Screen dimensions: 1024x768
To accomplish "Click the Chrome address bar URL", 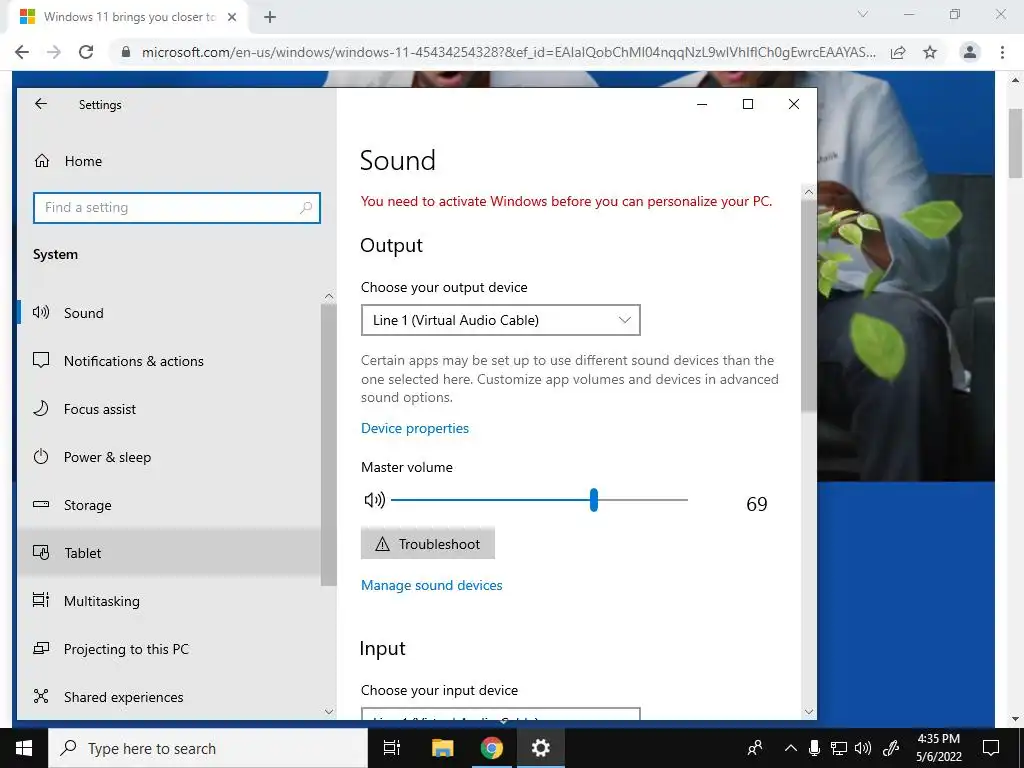I will point(509,52).
